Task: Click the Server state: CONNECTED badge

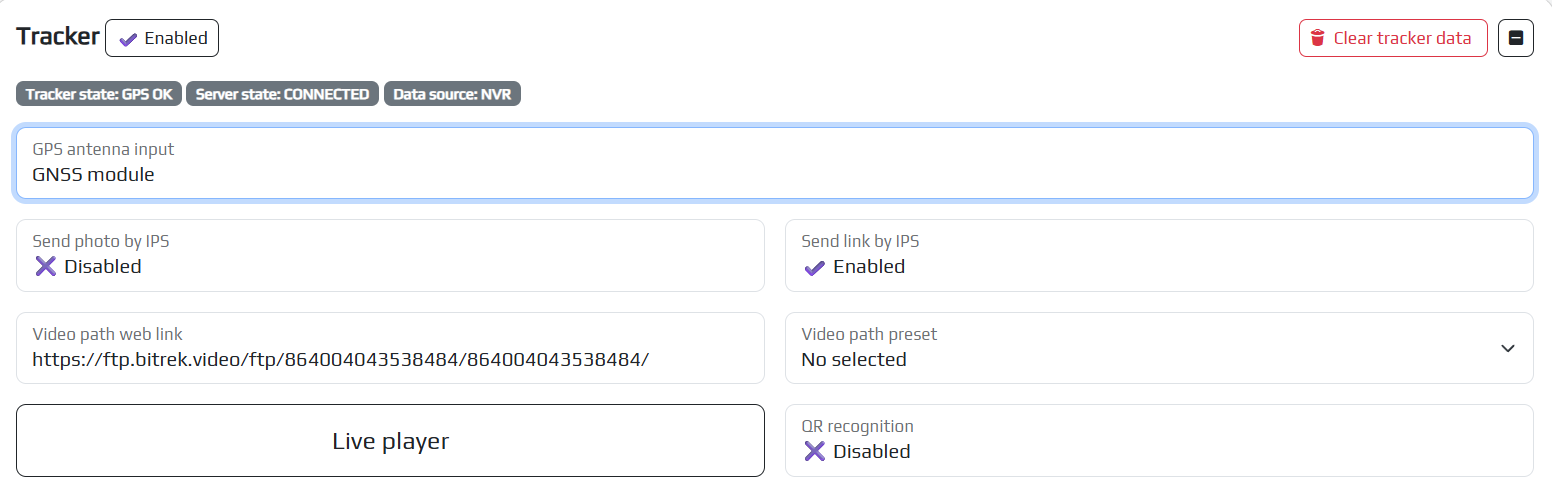Action: coord(282,94)
